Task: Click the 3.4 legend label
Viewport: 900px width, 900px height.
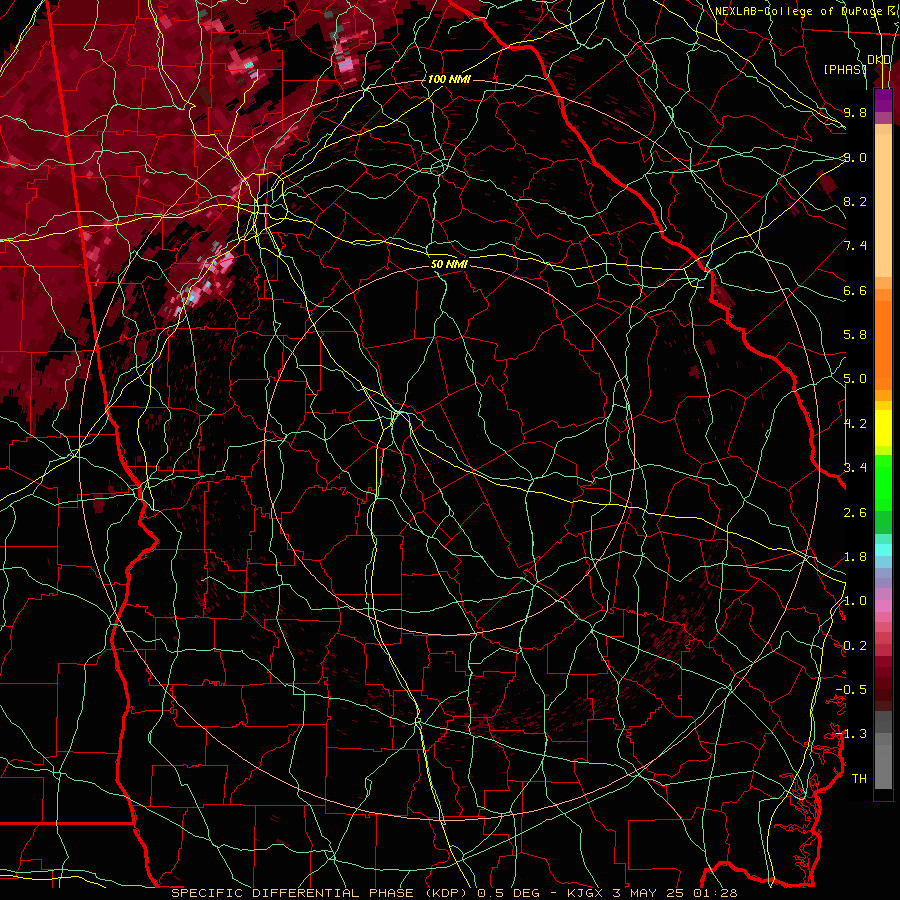Action: click(x=855, y=468)
